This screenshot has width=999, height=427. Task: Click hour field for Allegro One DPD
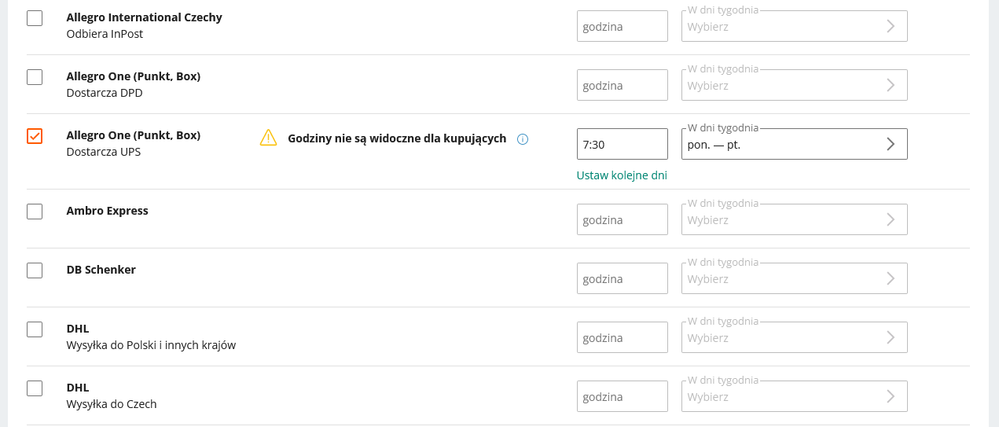point(622,85)
